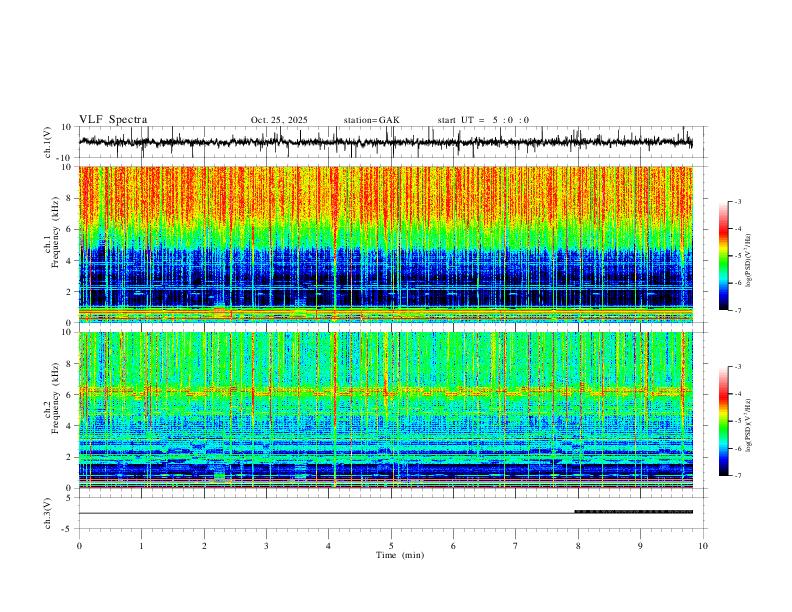Click the "ch.3(V)" axis label
The width and height of the screenshot is (792, 612).
tap(48, 513)
